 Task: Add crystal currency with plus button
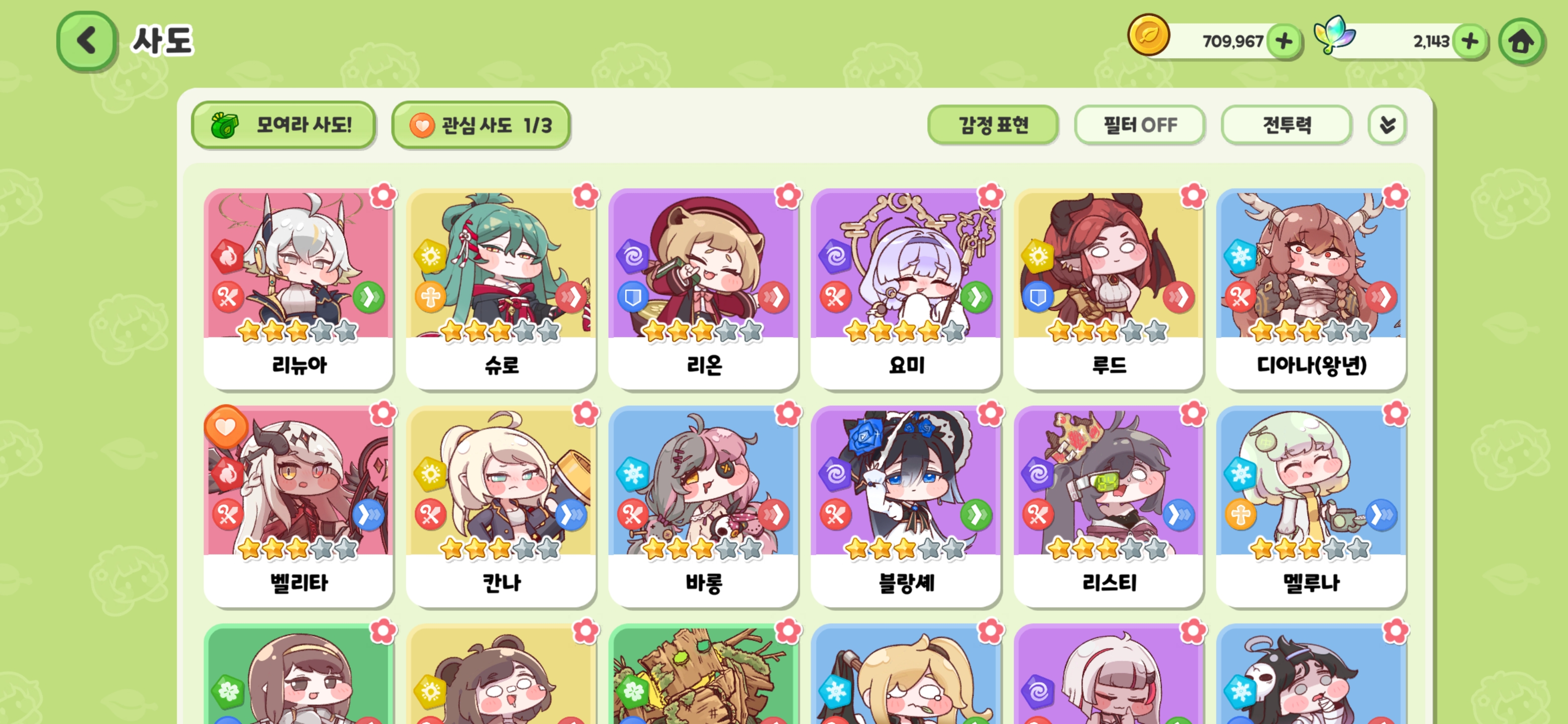pos(1469,41)
